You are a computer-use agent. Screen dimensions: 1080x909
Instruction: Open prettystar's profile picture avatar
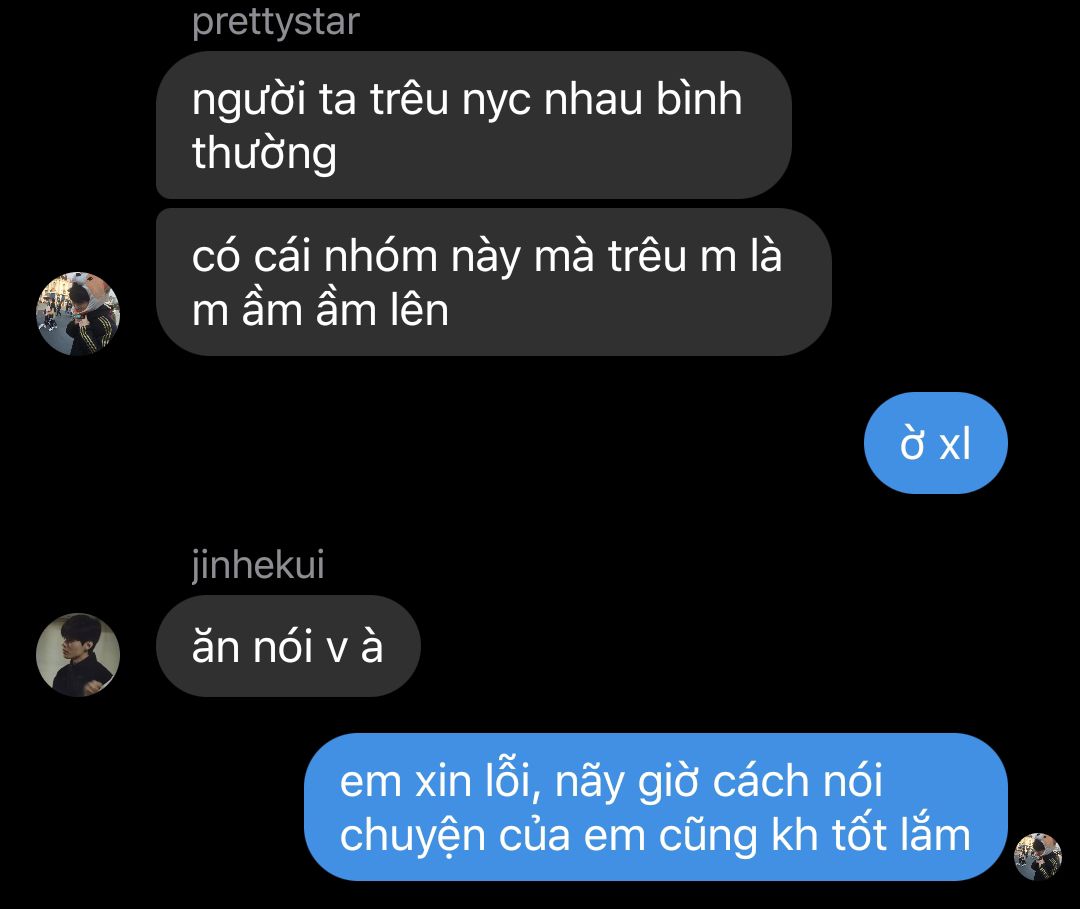click(x=78, y=313)
